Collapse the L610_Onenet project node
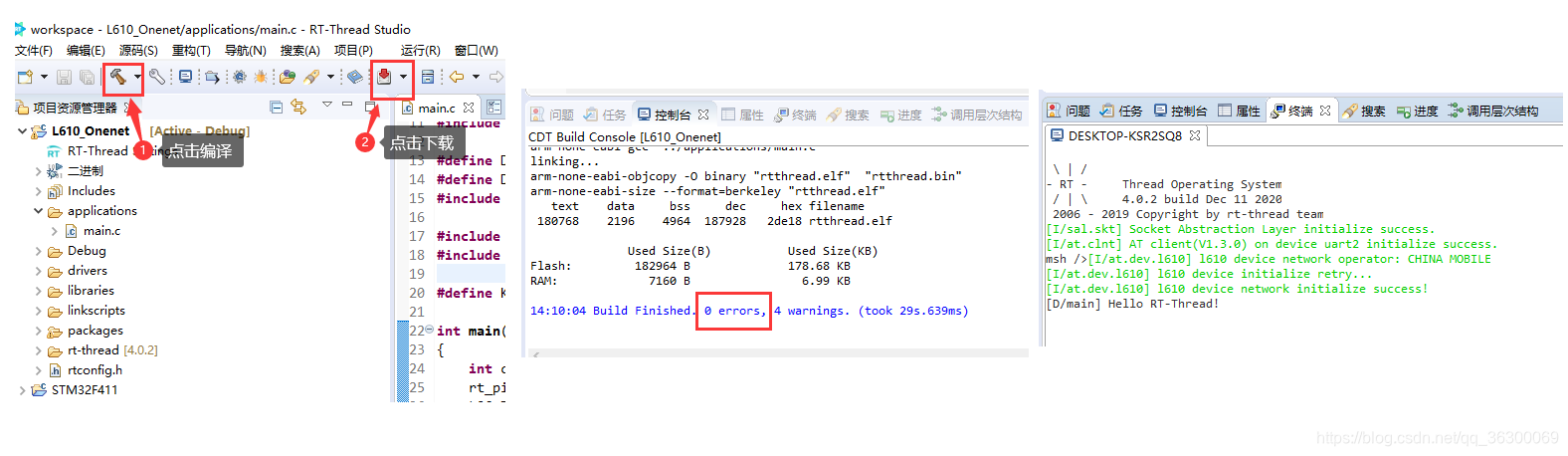This screenshot has width=1568, height=456. click(x=22, y=130)
